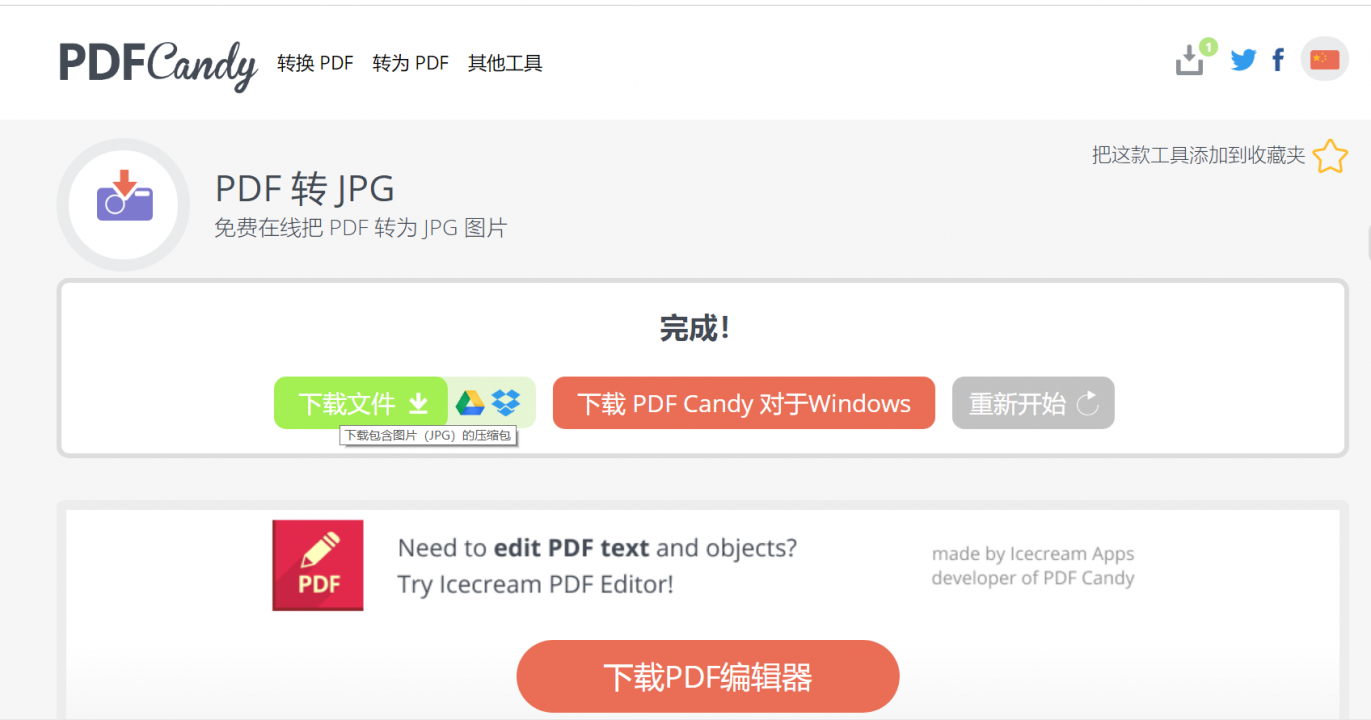This screenshot has height=720, width=1371.
Task: Click 下载 PDF Candy 对于Windows button
Action: [743, 403]
